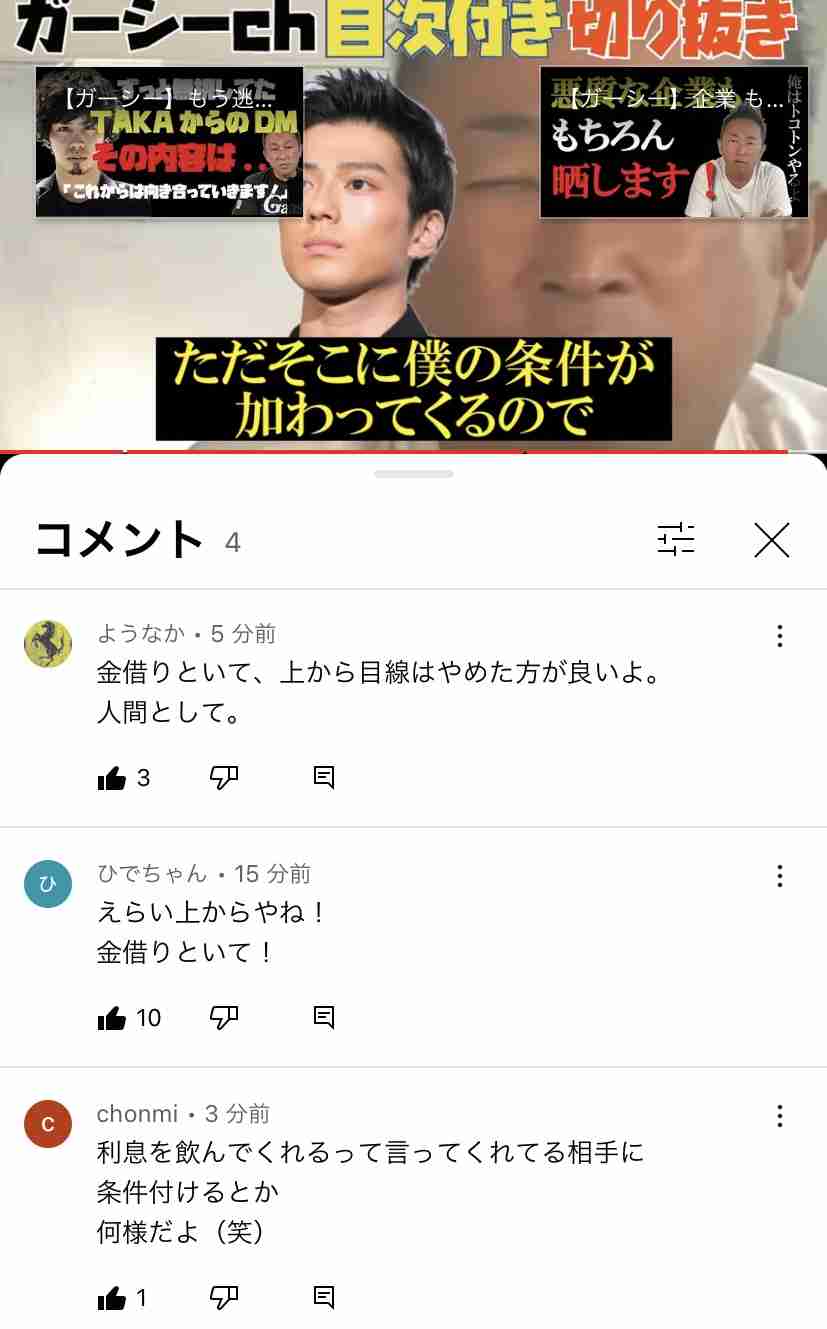The width and height of the screenshot is (827, 1329).
Task: Open chonmi's channel name link
Action: click(x=137, y=1114)
